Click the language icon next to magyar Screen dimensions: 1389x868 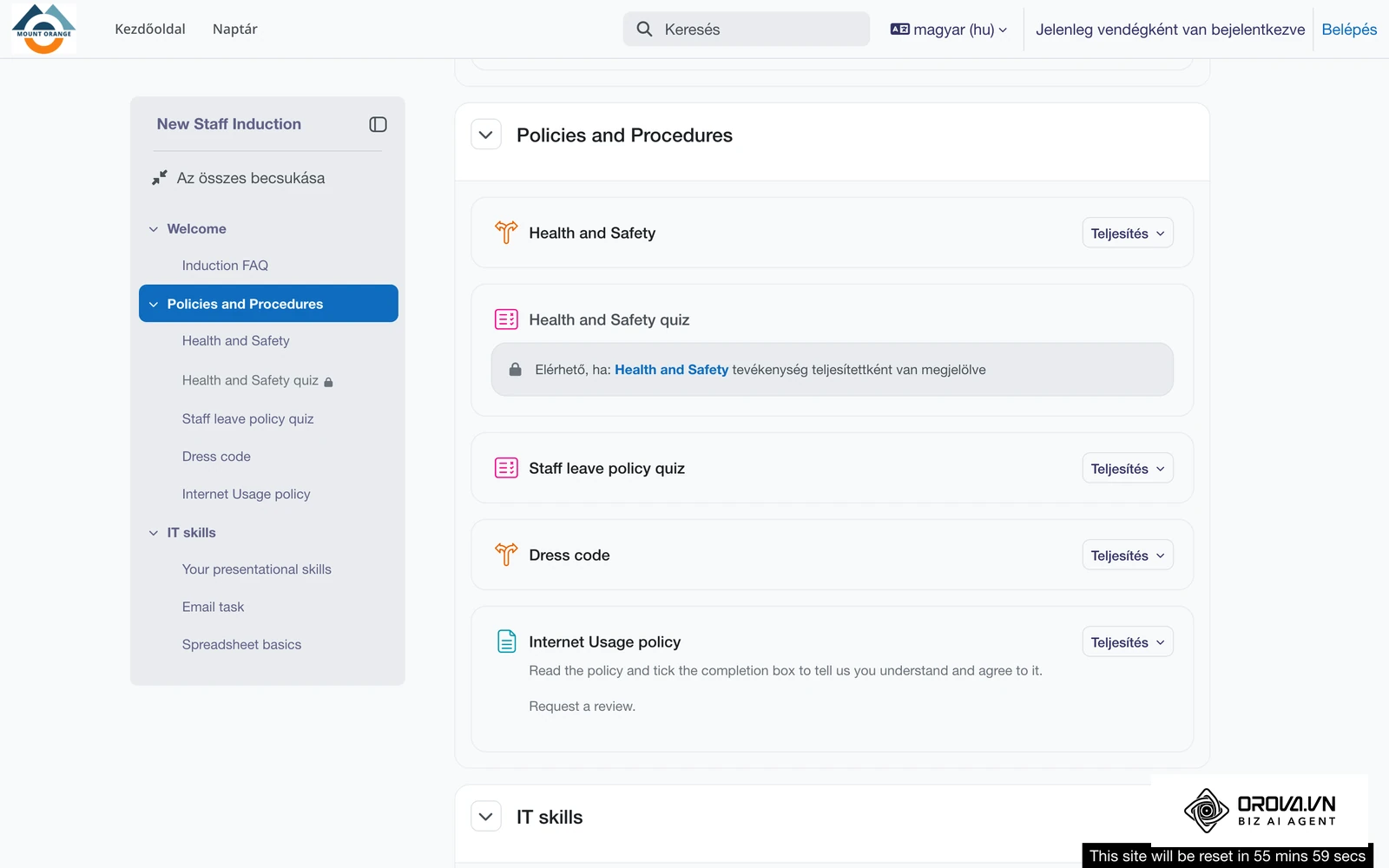(900, 29)
